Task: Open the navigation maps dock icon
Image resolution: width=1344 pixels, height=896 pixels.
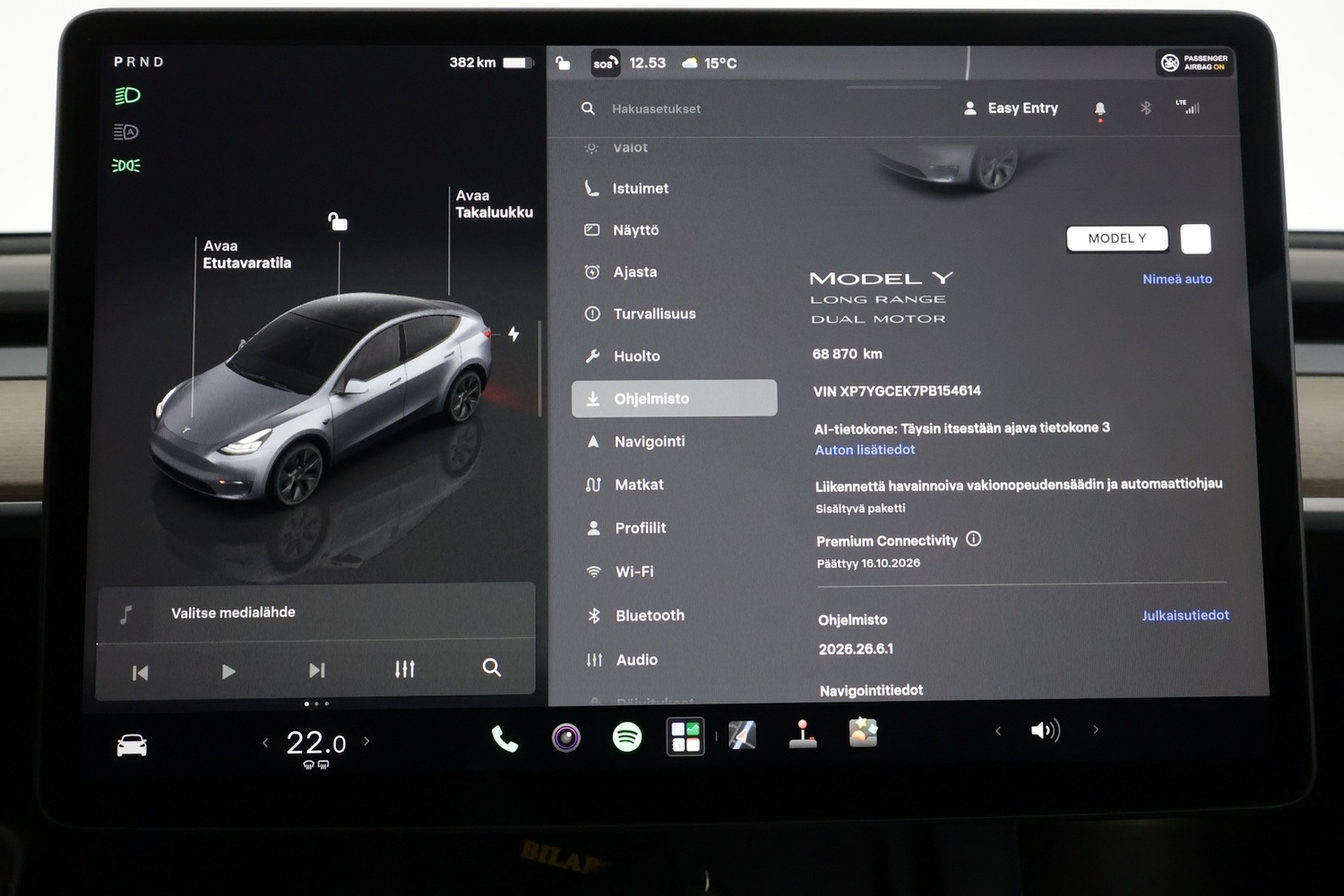Action: tap(742, 736)
